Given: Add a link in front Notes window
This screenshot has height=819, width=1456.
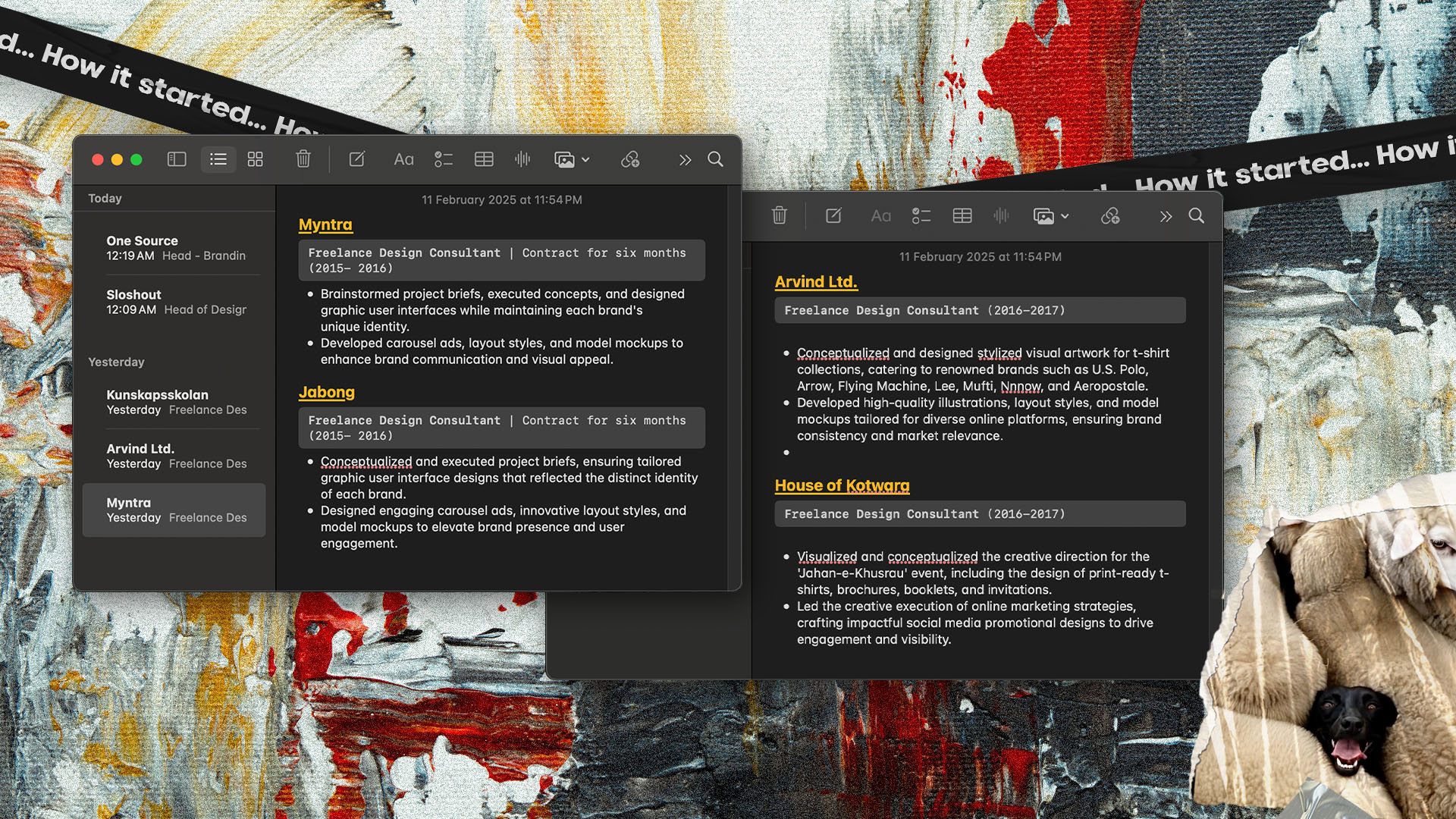Looking at the screenshot, I should pos(630,159).
